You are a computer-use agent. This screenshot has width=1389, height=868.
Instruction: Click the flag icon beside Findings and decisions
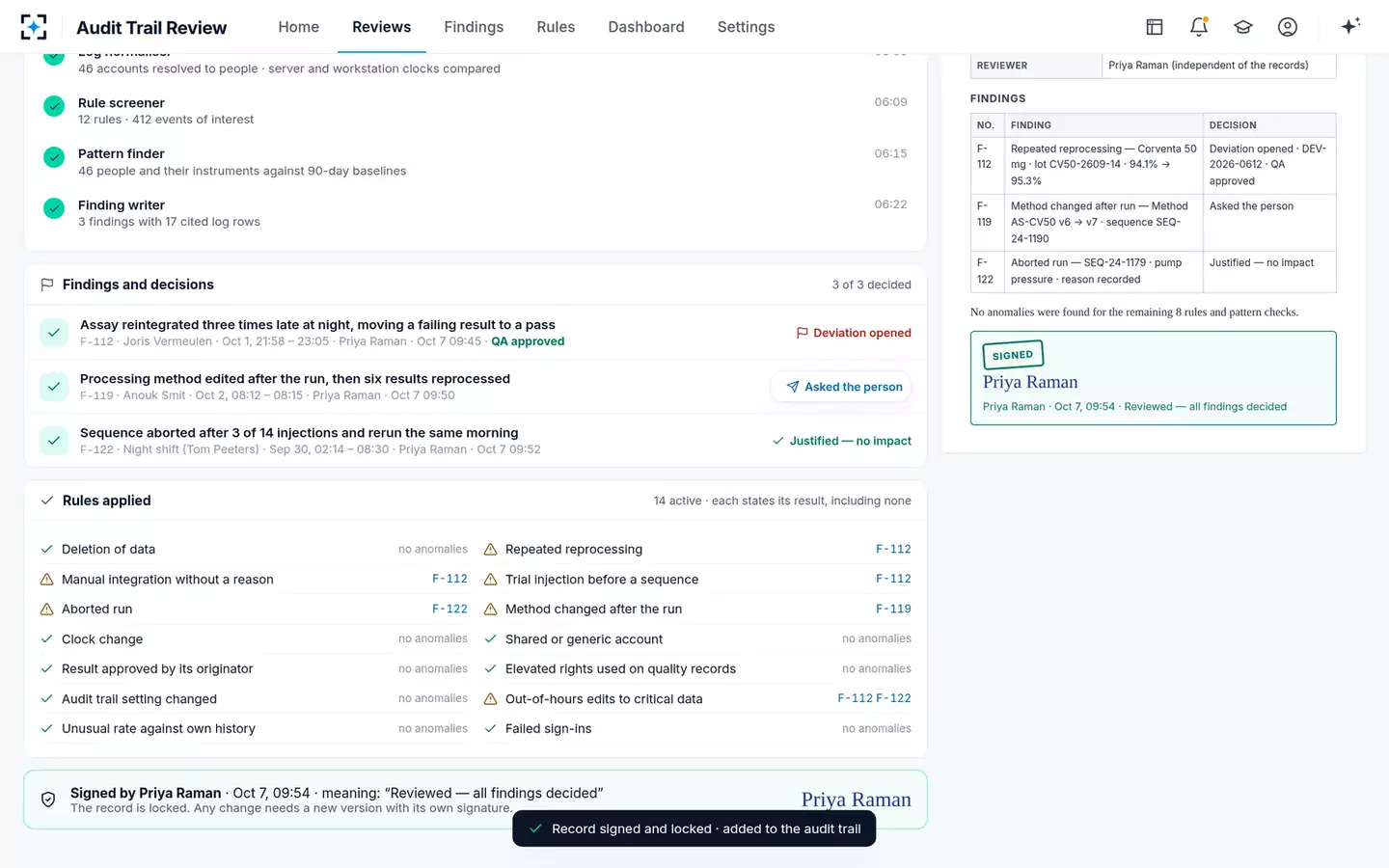tap(46, 285)
